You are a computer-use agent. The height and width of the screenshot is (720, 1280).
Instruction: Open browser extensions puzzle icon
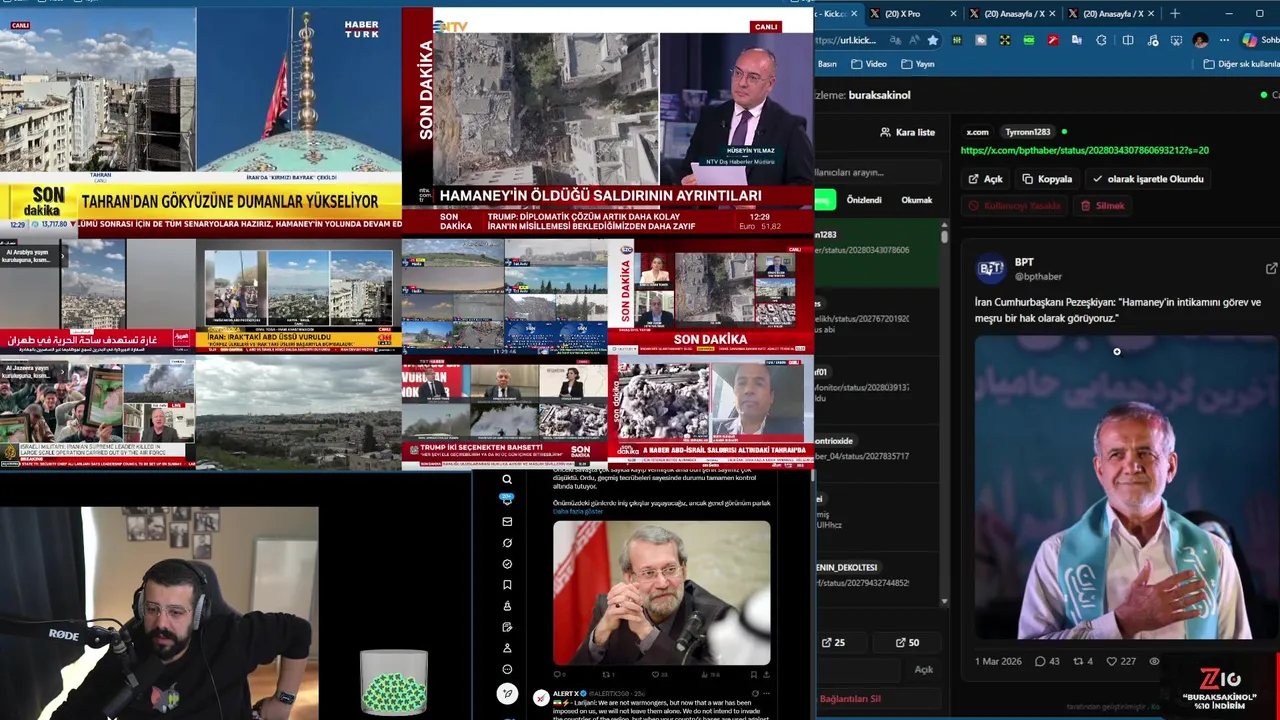pyautogui.click(x=1101, y=40)
